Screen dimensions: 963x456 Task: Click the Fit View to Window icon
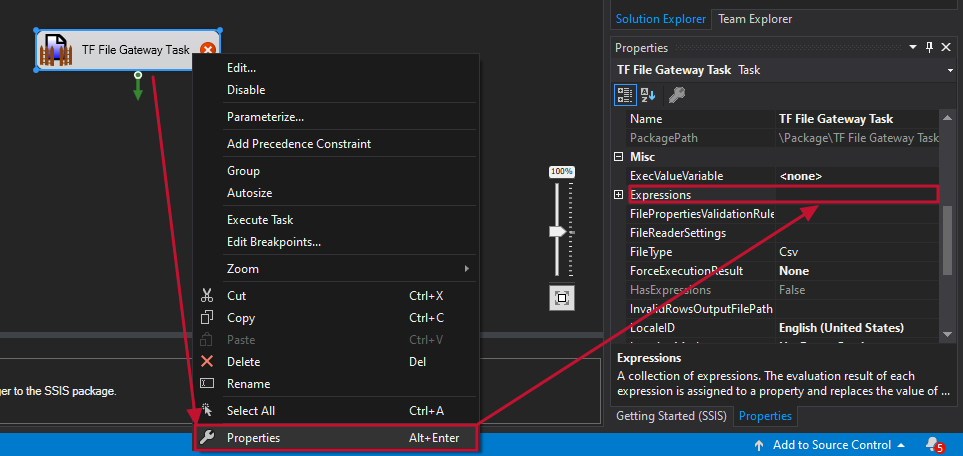561,298
